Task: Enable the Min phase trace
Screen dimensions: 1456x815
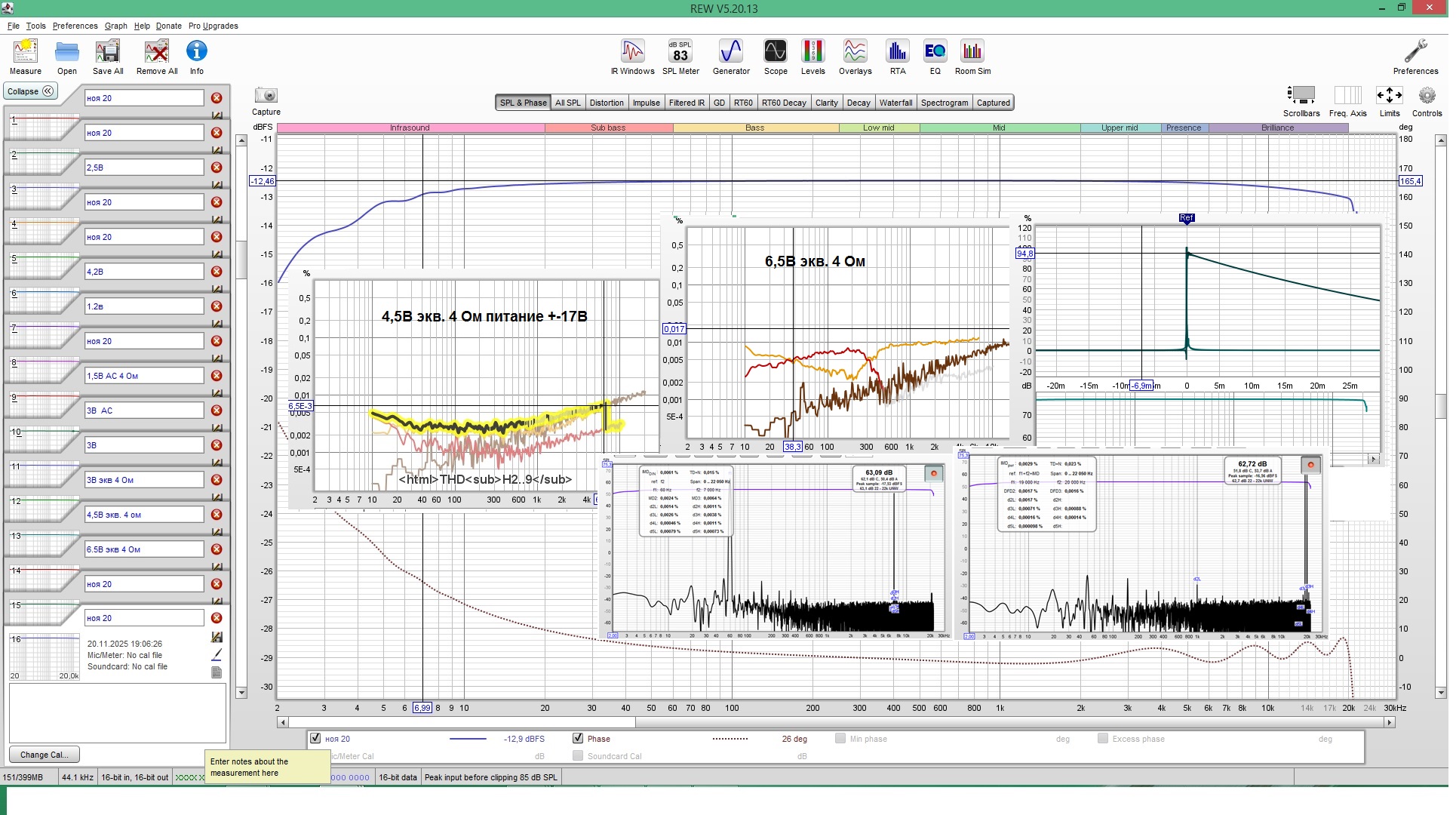Action: click(x=840, y=739)
